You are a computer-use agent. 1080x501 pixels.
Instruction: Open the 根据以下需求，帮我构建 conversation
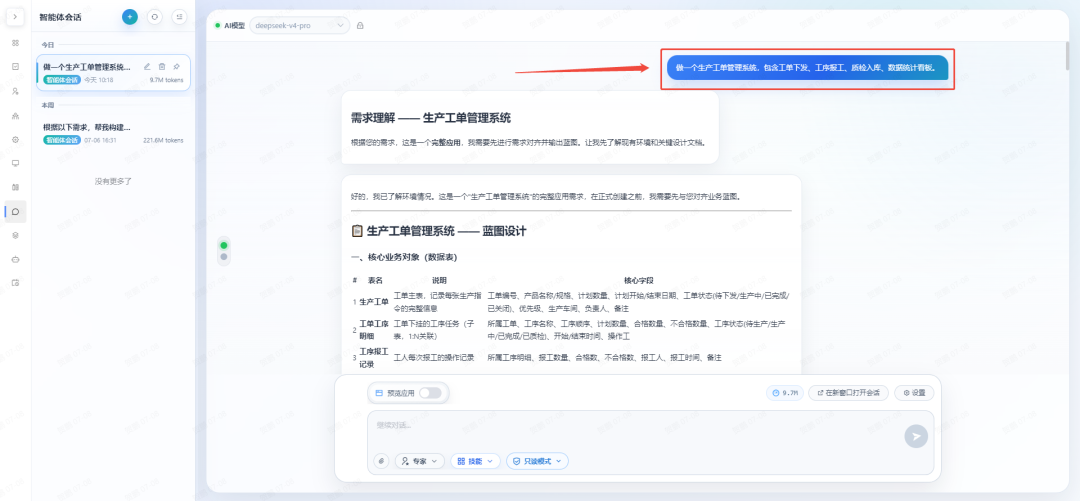pyautogui.click(x=114, y=134)
